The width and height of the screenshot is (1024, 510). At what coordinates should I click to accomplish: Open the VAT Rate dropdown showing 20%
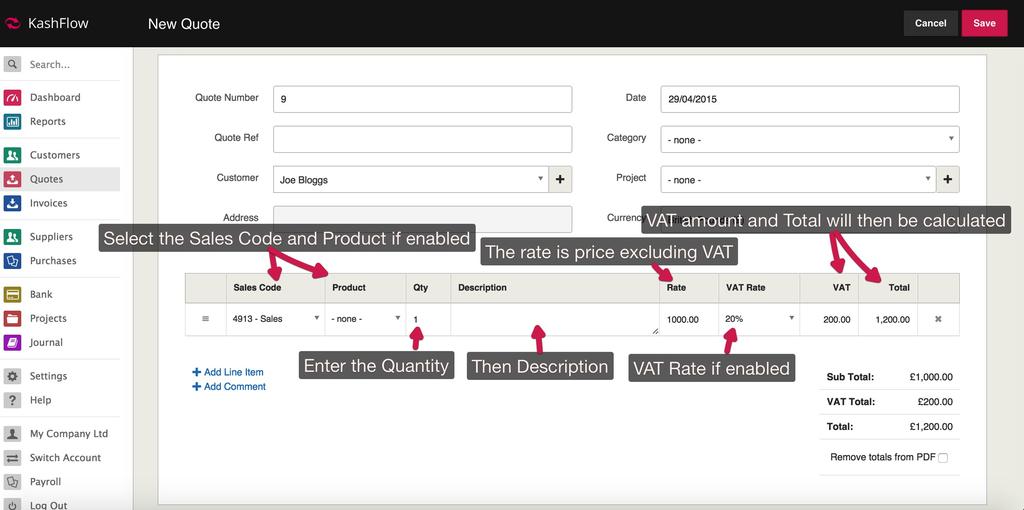[759, 319]
